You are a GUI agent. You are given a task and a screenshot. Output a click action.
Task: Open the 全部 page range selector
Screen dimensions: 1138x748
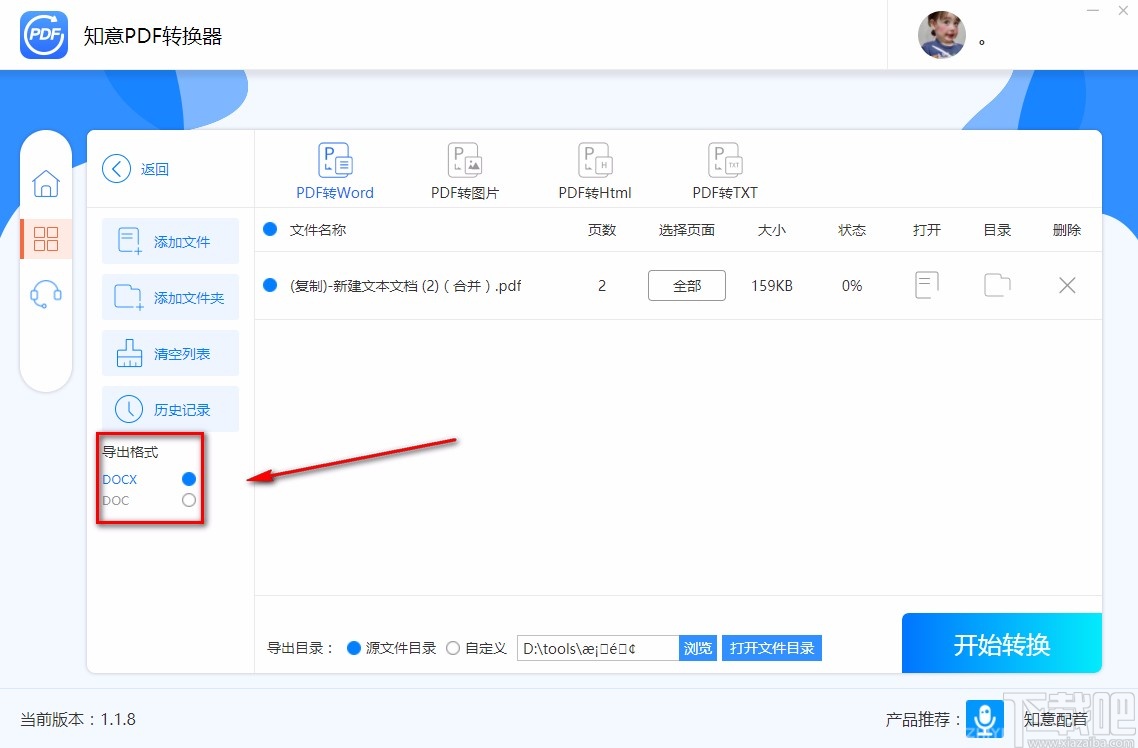[686, 285]
